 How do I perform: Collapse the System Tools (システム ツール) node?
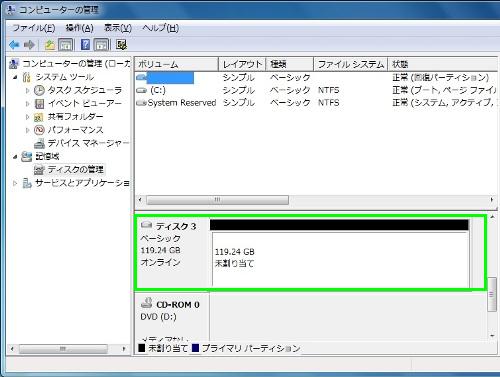pos(15,77)
